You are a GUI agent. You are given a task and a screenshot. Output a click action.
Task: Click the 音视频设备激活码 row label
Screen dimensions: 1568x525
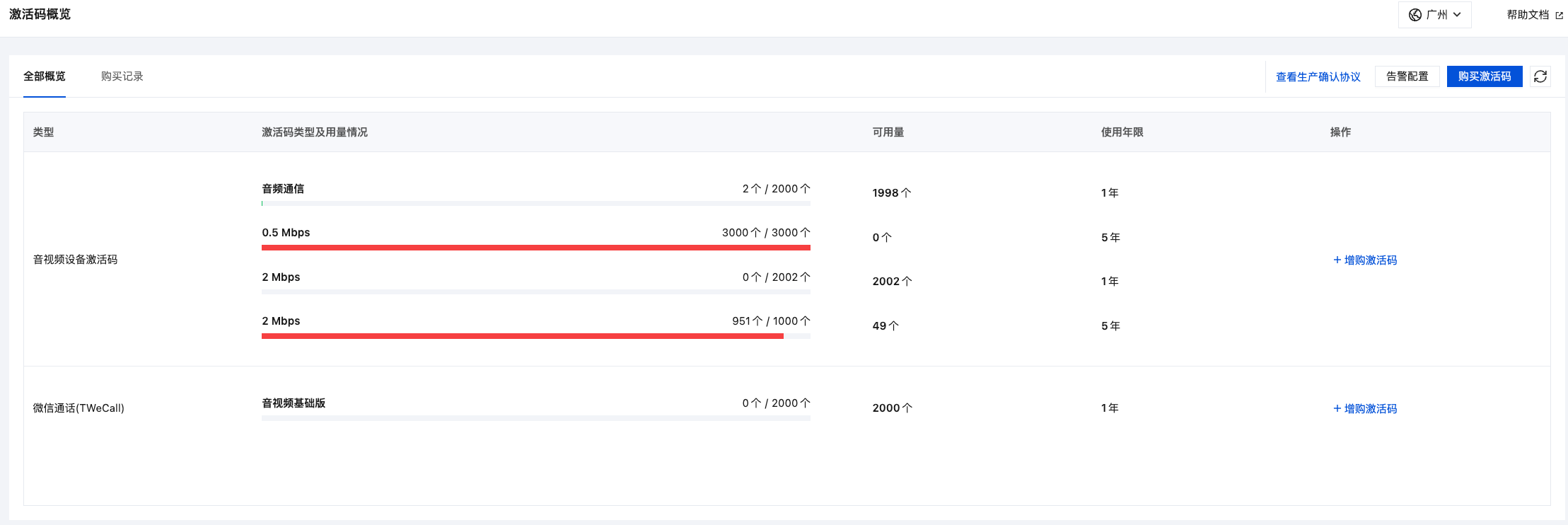[x=75, y=260]
